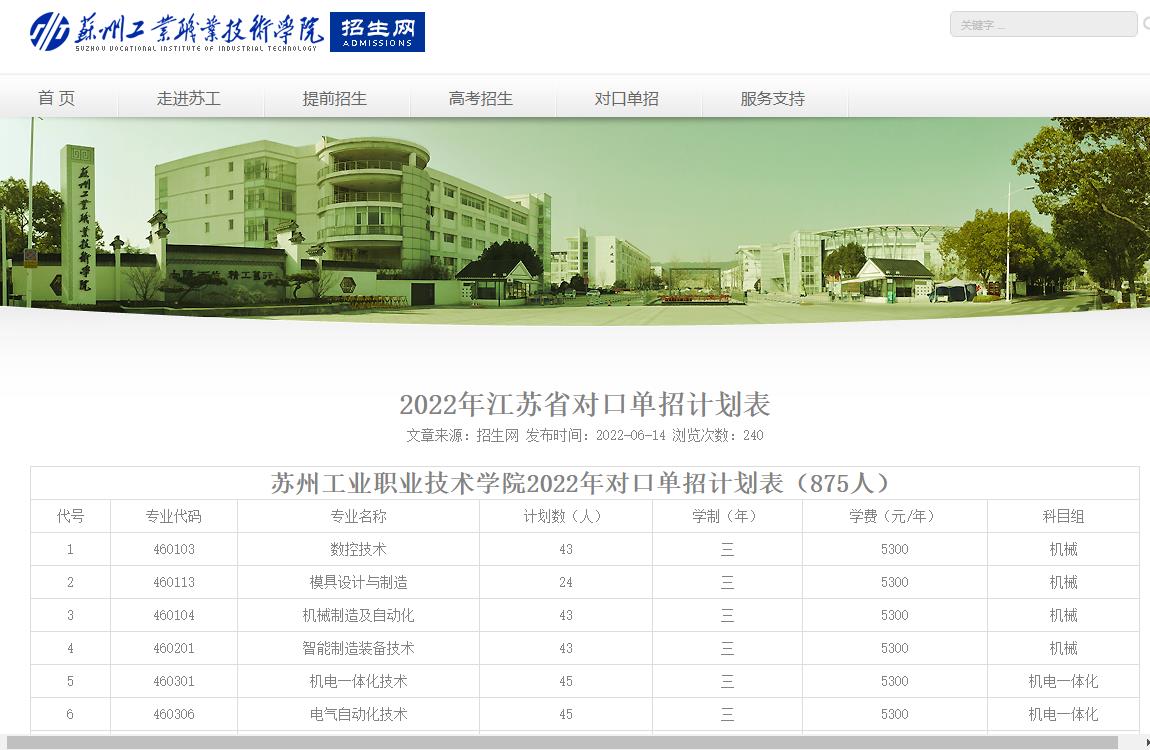Viewport: 1150px width, 750px height.
Task: Click the Suzhou Institute logo at top left
Action: pyautogui.click(x=176, y=32)
